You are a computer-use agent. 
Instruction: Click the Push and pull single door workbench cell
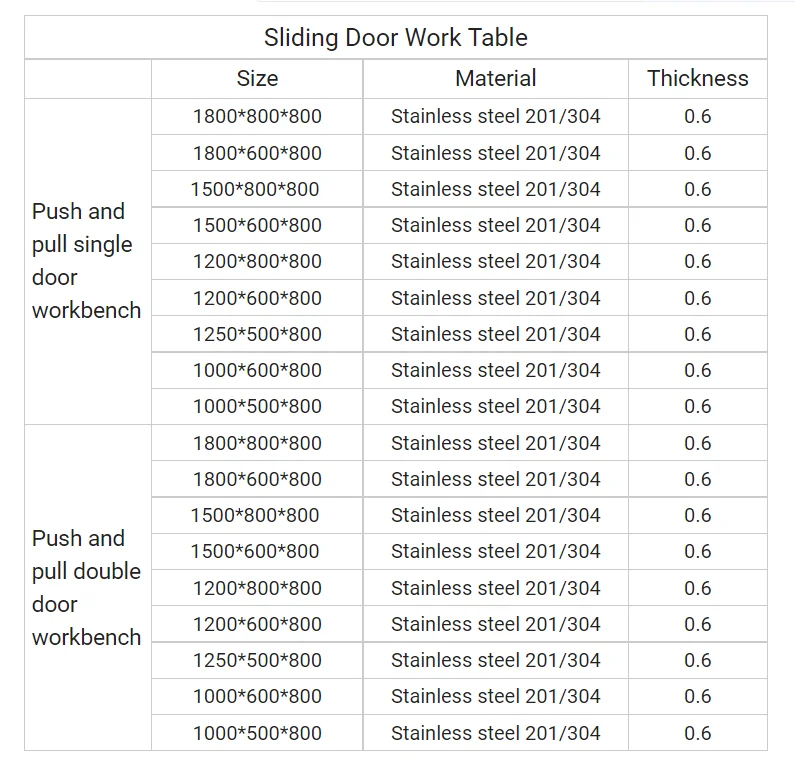87,261
